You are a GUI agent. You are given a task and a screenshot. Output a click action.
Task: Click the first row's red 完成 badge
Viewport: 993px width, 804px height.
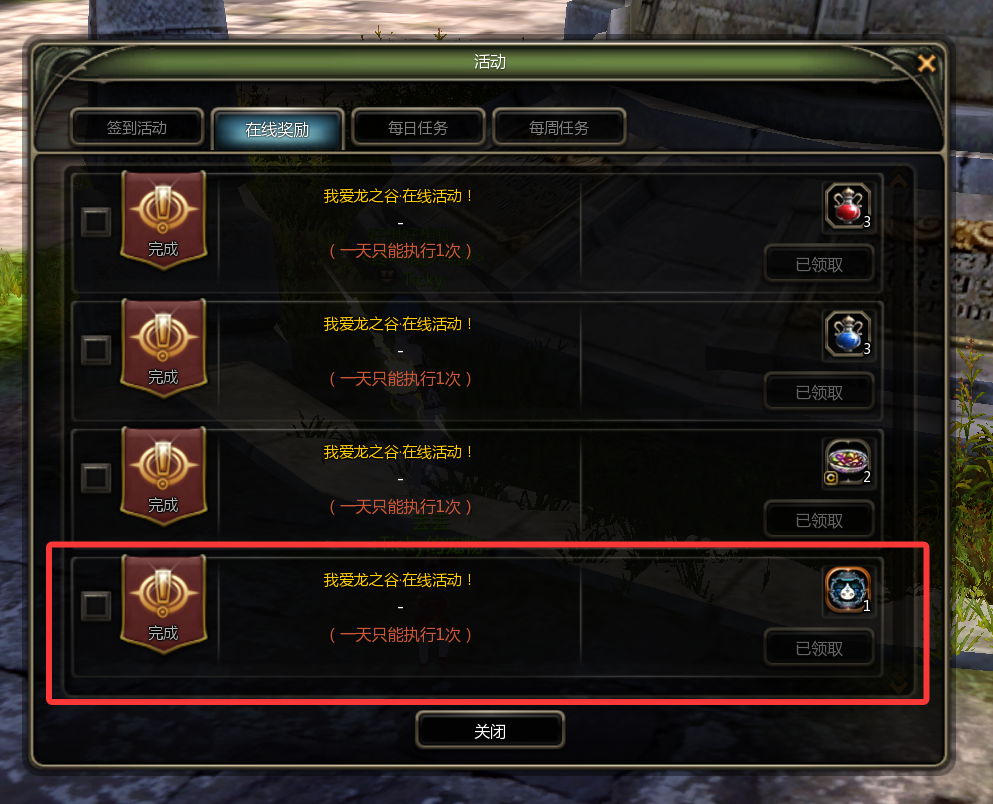163,220
